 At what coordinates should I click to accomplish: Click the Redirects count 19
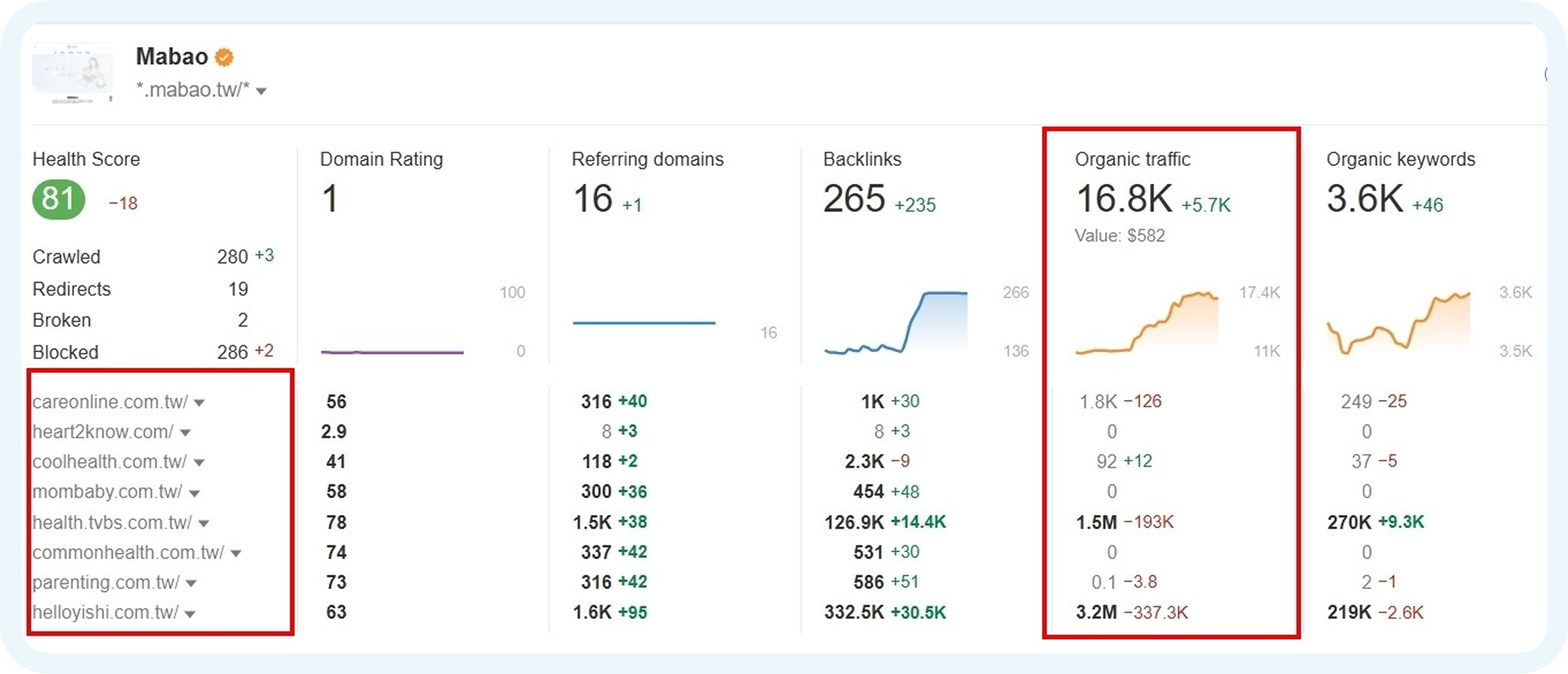[238, 289]
